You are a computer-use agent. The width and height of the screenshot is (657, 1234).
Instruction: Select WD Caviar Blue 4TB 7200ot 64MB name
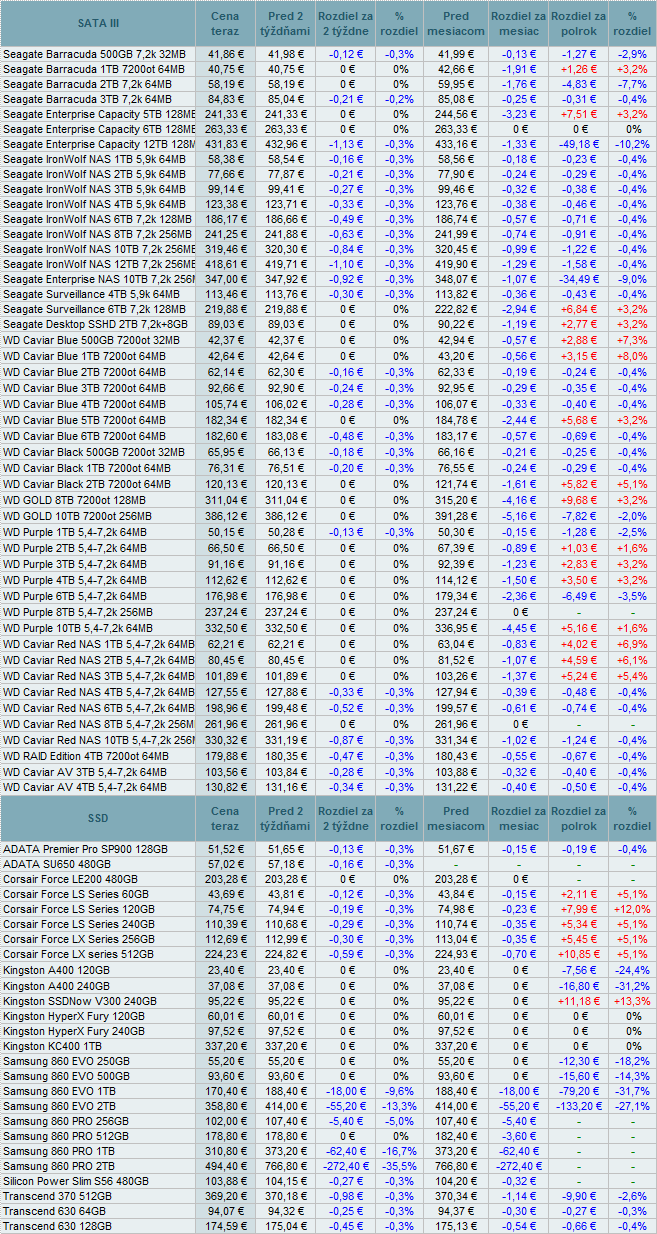click(x=84, y=405)
